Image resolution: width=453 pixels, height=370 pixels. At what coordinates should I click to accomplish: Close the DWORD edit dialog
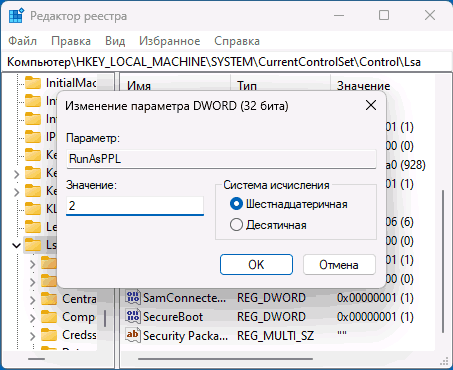tap(371, 106)
